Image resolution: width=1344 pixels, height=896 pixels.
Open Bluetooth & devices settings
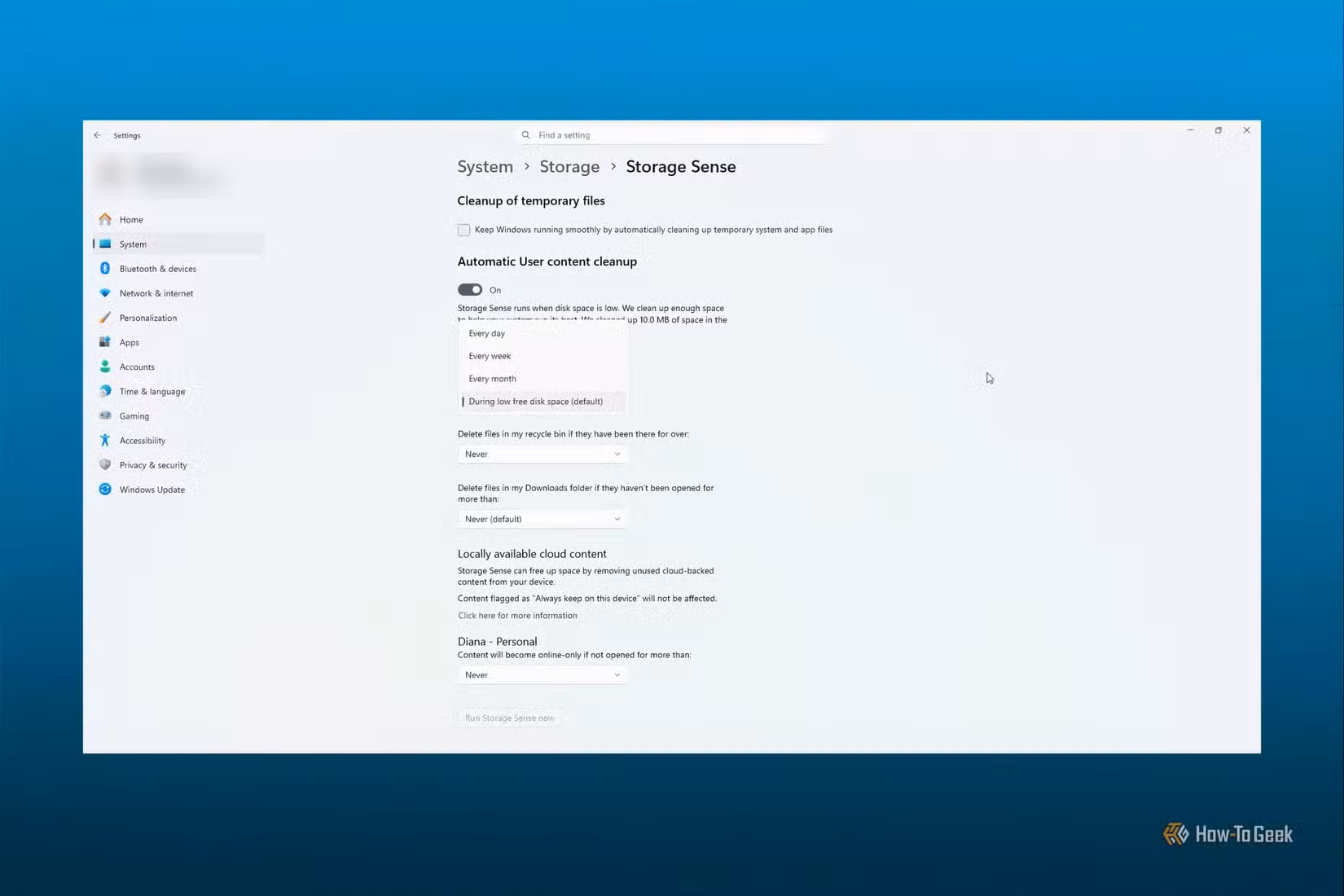point(178,268)
